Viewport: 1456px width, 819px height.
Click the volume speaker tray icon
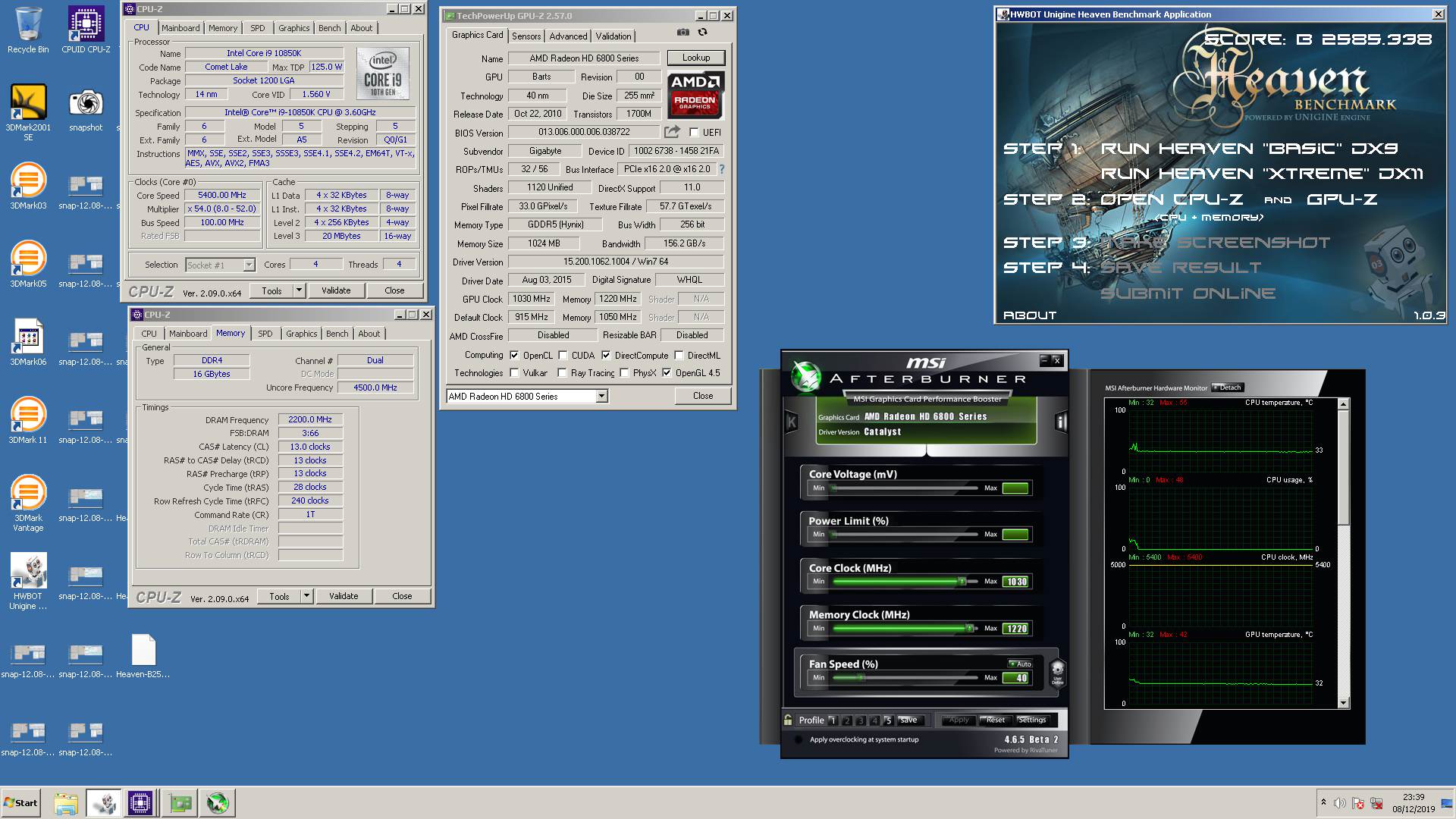1340,803
